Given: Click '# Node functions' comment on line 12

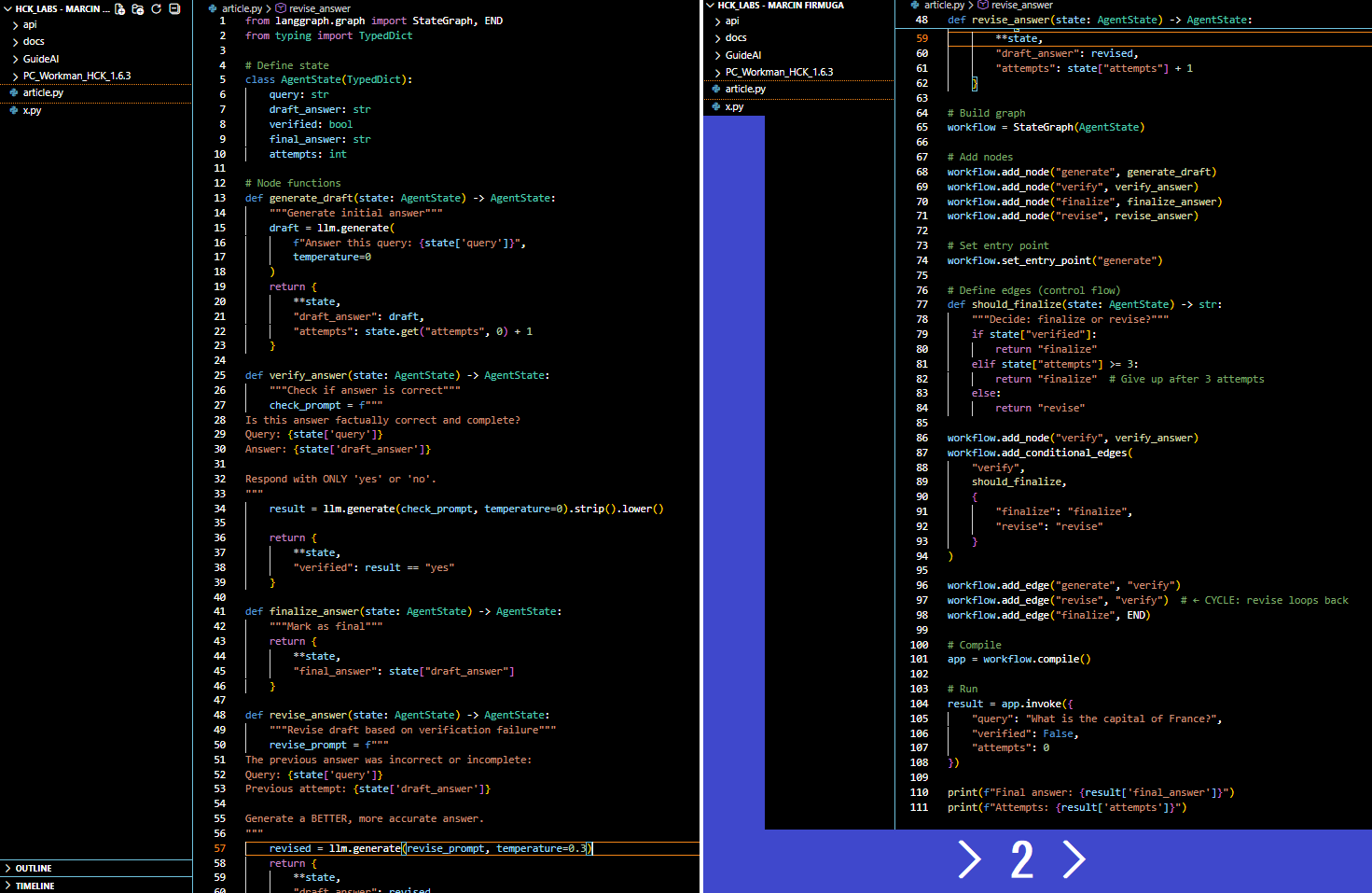Looking at the screenshot, I should tap(293, 183).
